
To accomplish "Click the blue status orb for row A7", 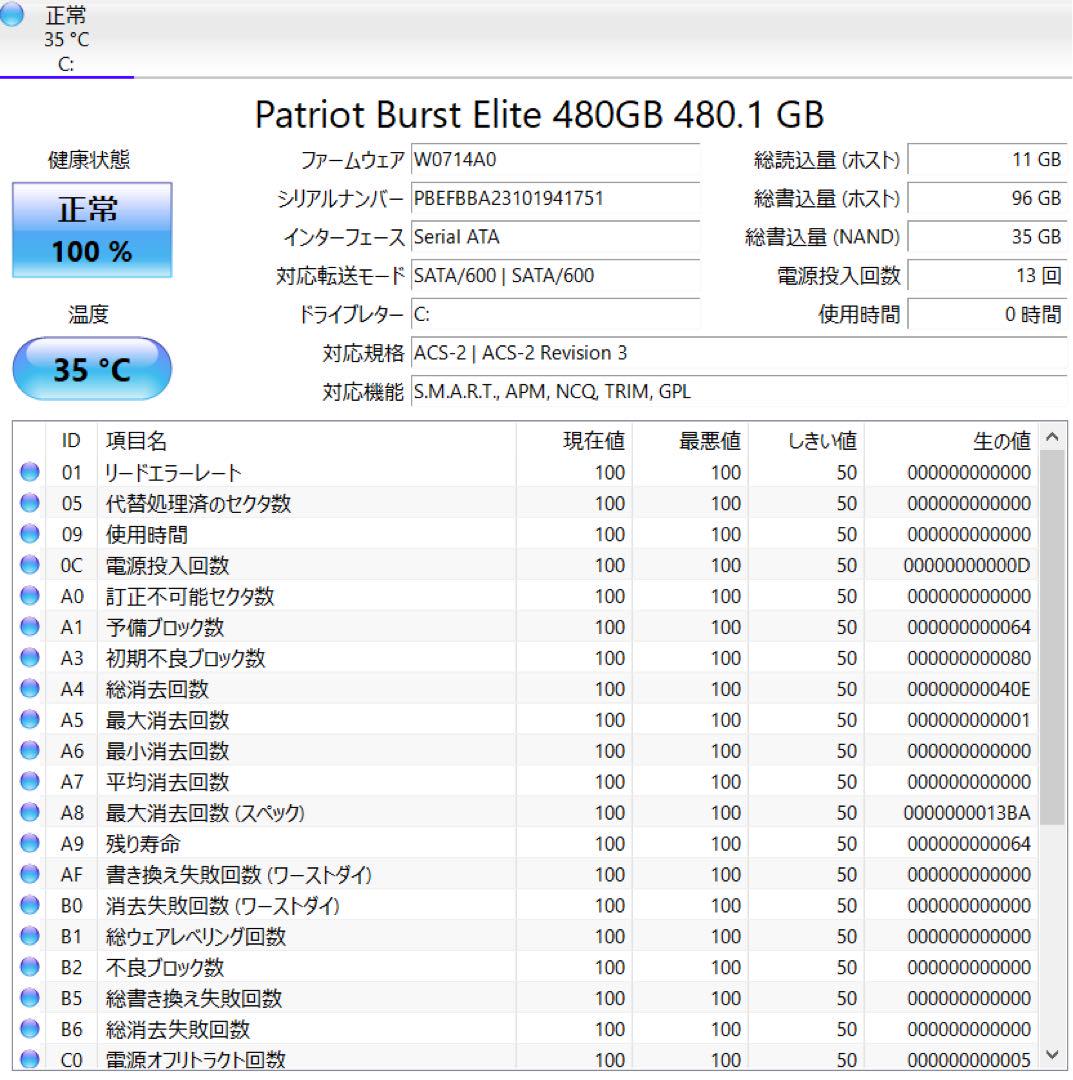I will click(30, 781).
